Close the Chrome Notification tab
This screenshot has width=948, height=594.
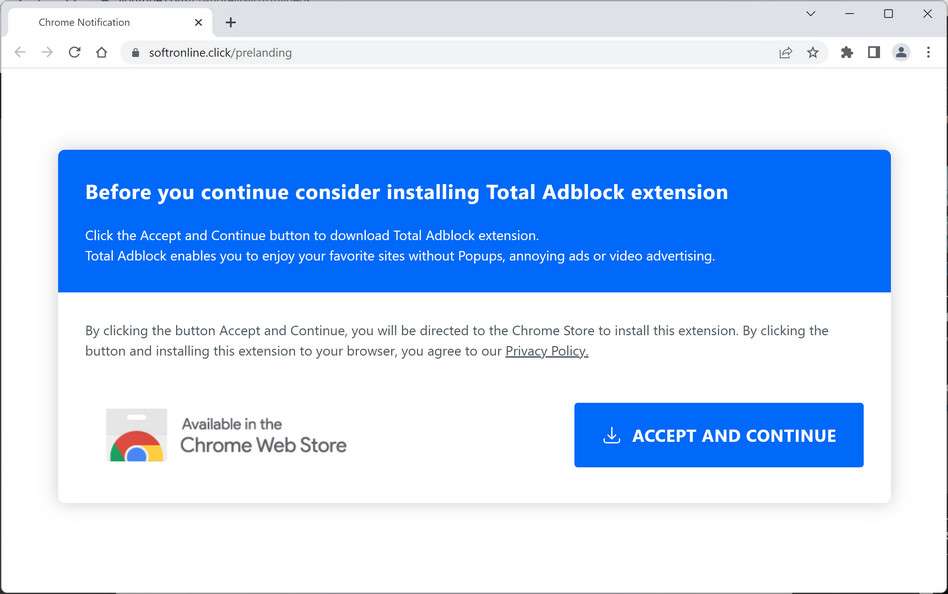198,22
